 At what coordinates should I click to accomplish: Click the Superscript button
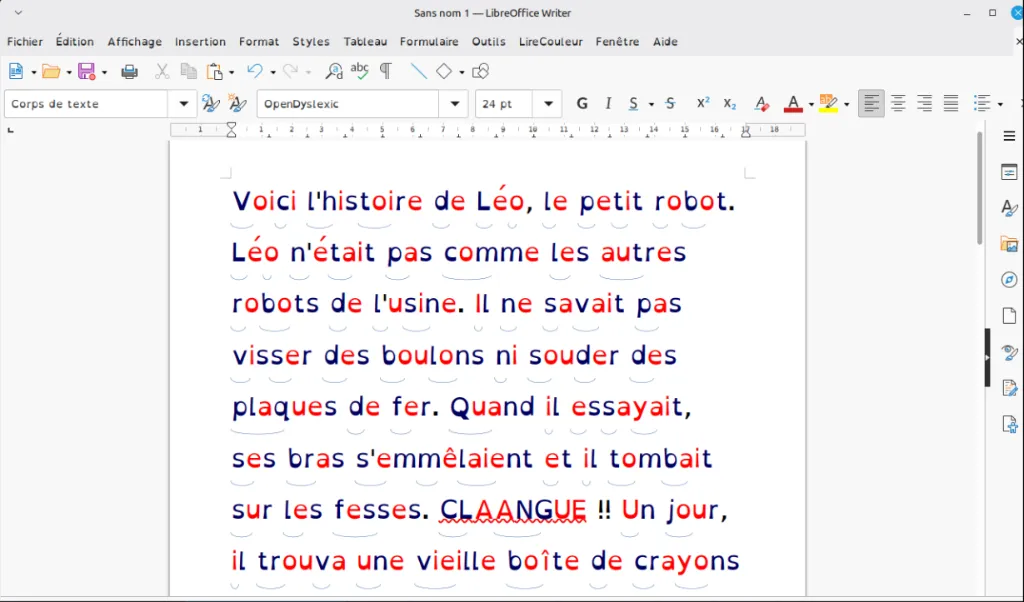pos(702,103)
